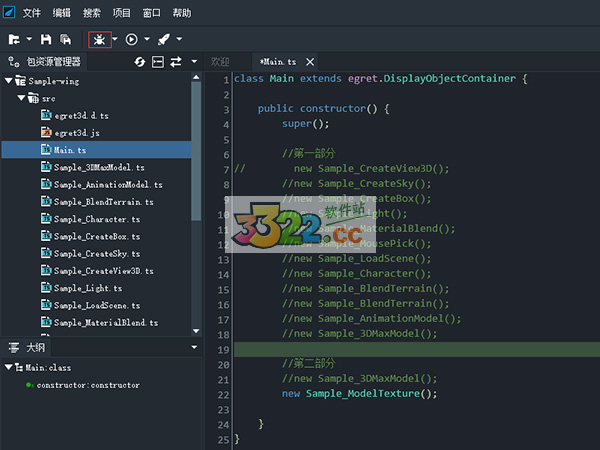This screenshot has width=600, height=450.
Task: Click the Sample-wing project icon
Action: click(21, 81)
